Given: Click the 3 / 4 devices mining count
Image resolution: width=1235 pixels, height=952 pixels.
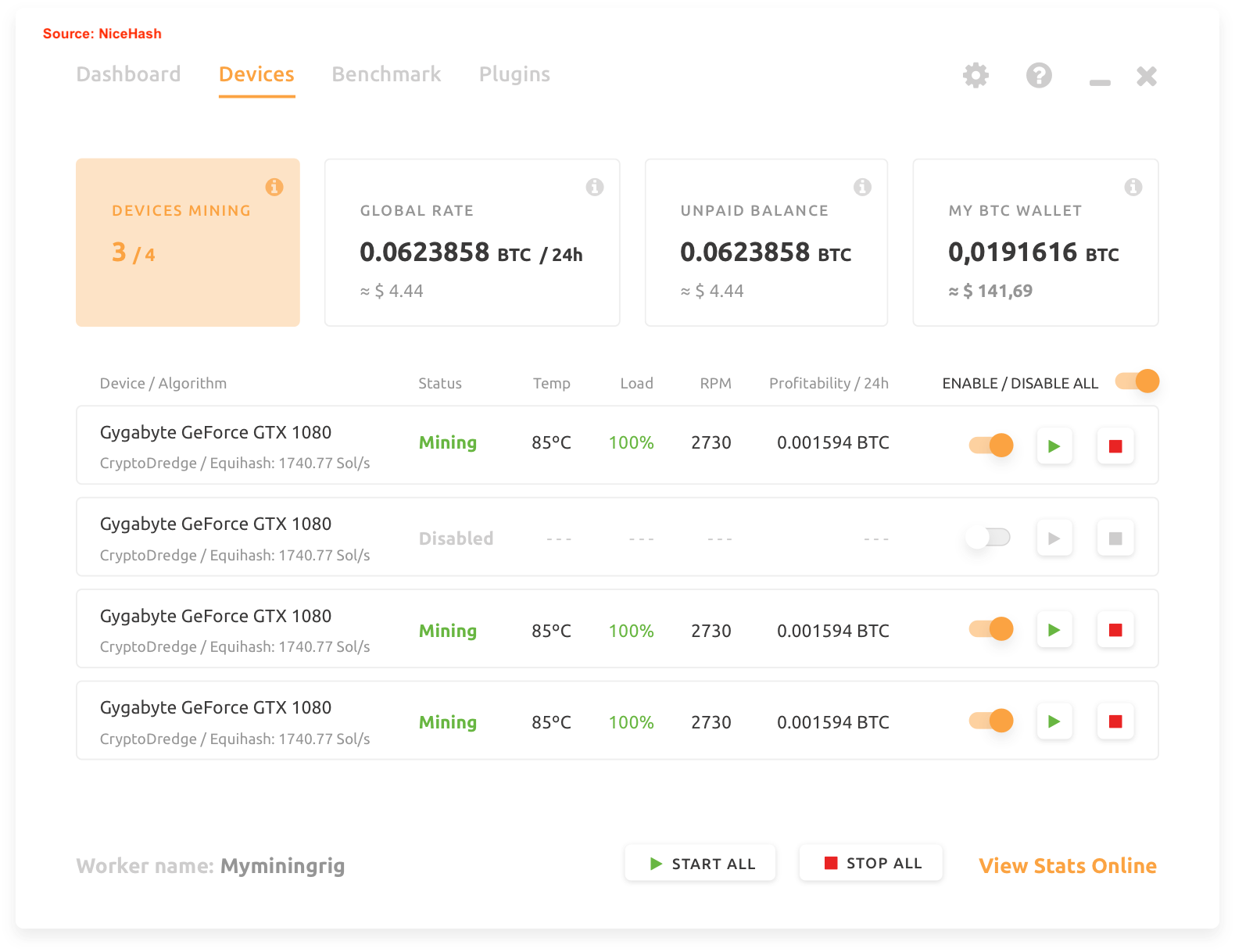Looking at the screenshot, I should [x=133, y=252].
